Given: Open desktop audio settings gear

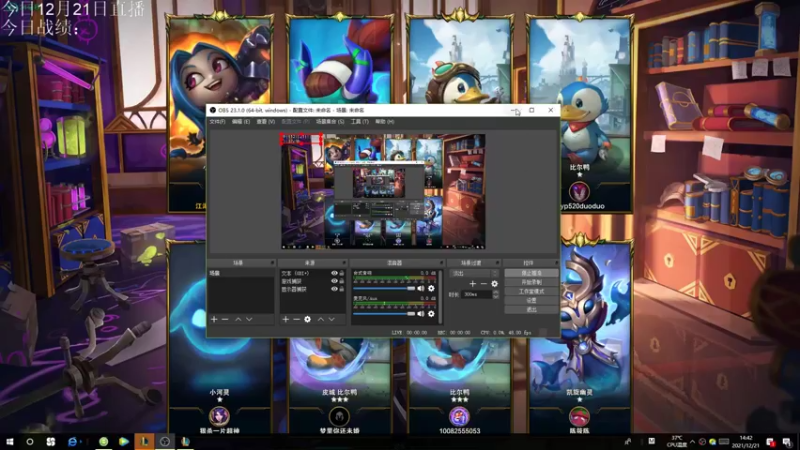Looking at the screenshot, I should coord(431,289).
